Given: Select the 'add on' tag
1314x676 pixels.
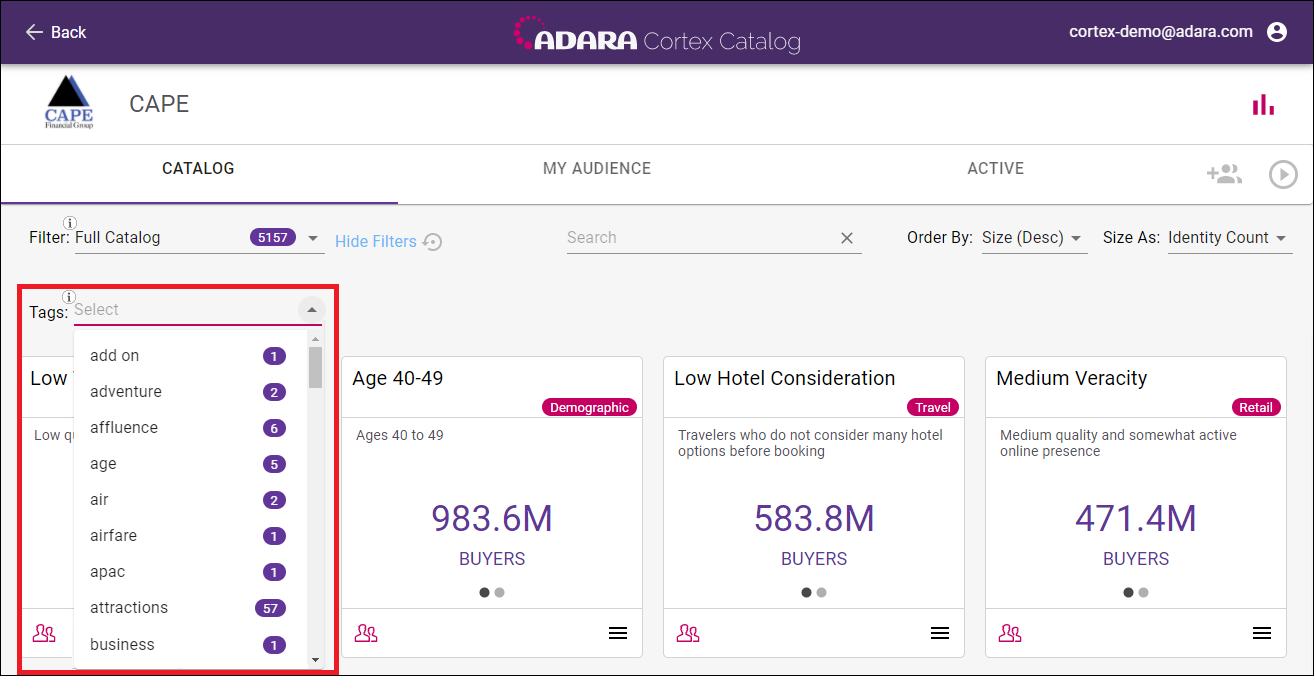Looking at the screenshot, I should 190,356.
